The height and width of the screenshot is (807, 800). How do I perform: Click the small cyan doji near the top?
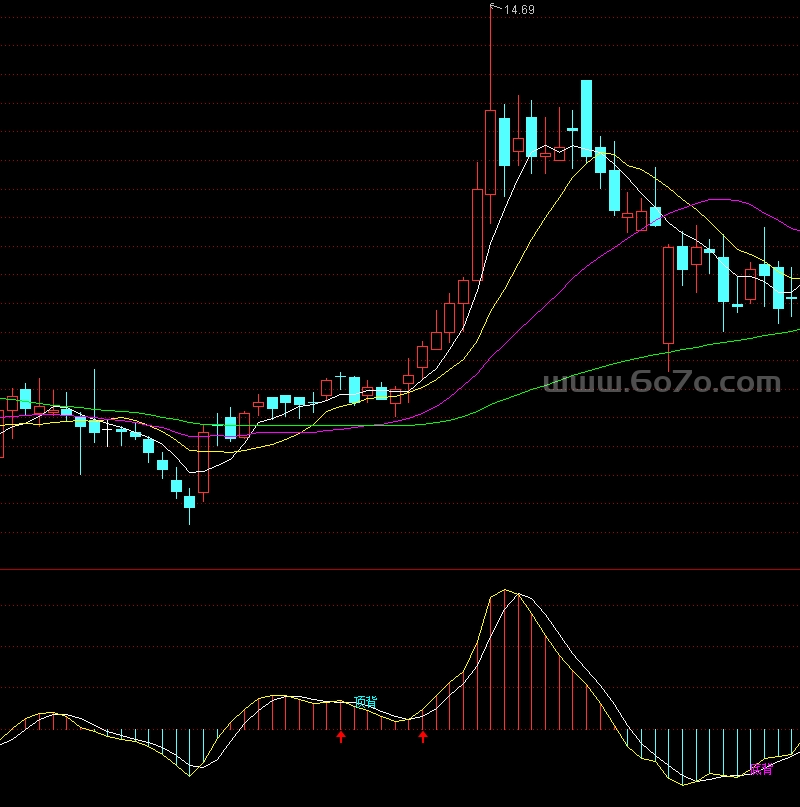point(573,129)
